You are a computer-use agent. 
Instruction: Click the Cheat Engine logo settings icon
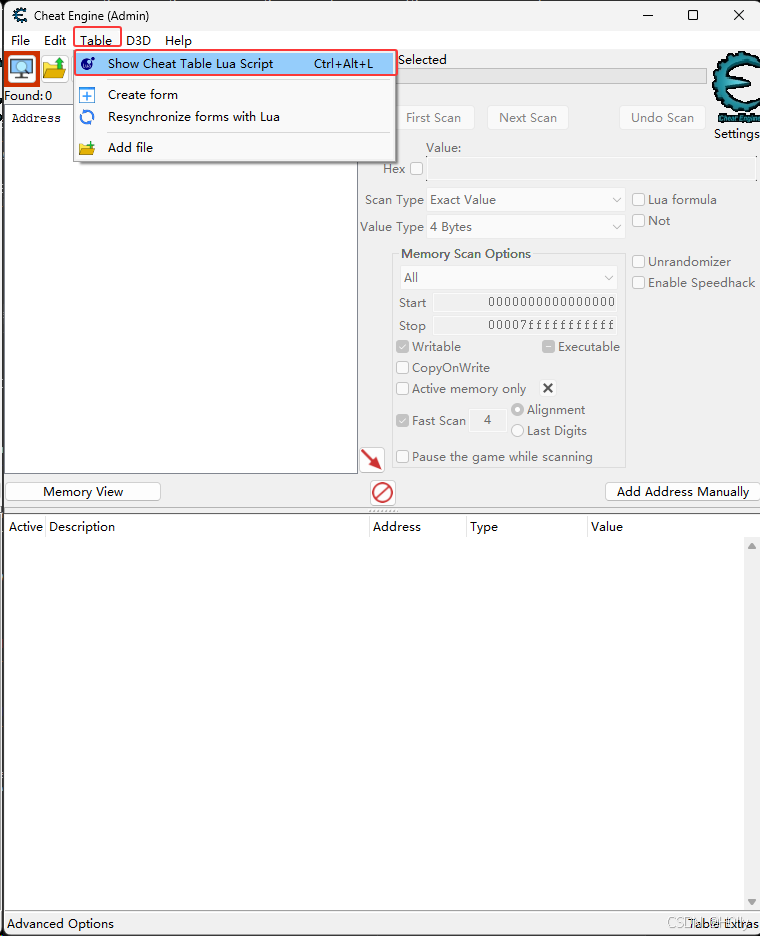pos(736,87)
